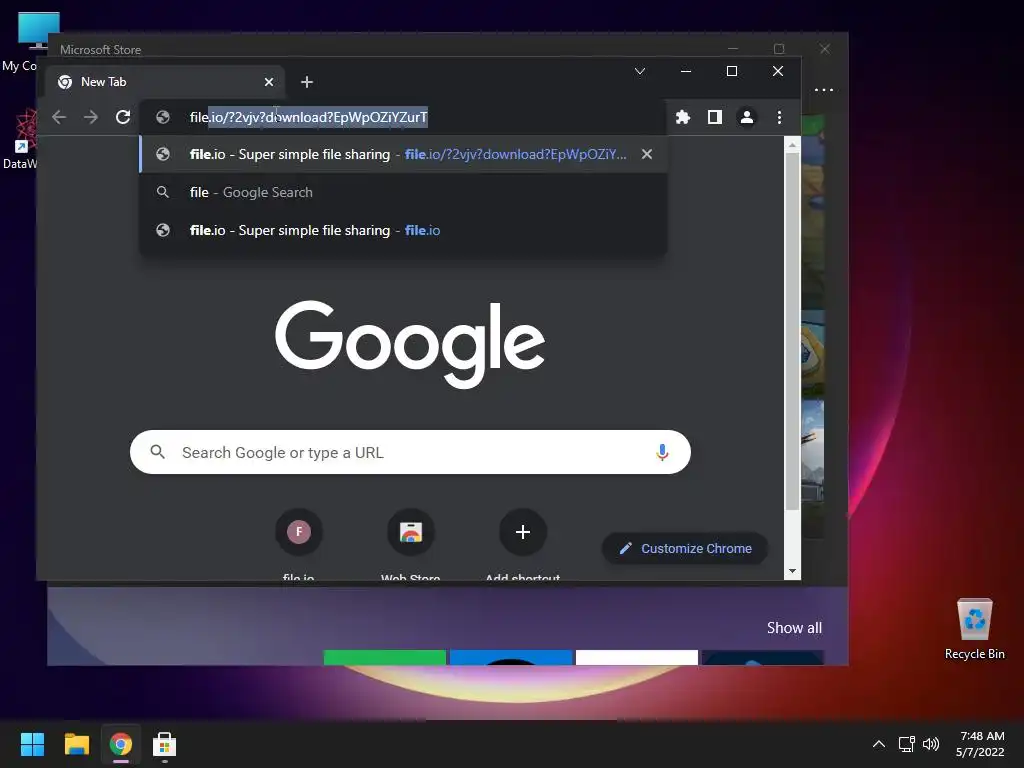Open the Web Store shortcut tile

411,532
